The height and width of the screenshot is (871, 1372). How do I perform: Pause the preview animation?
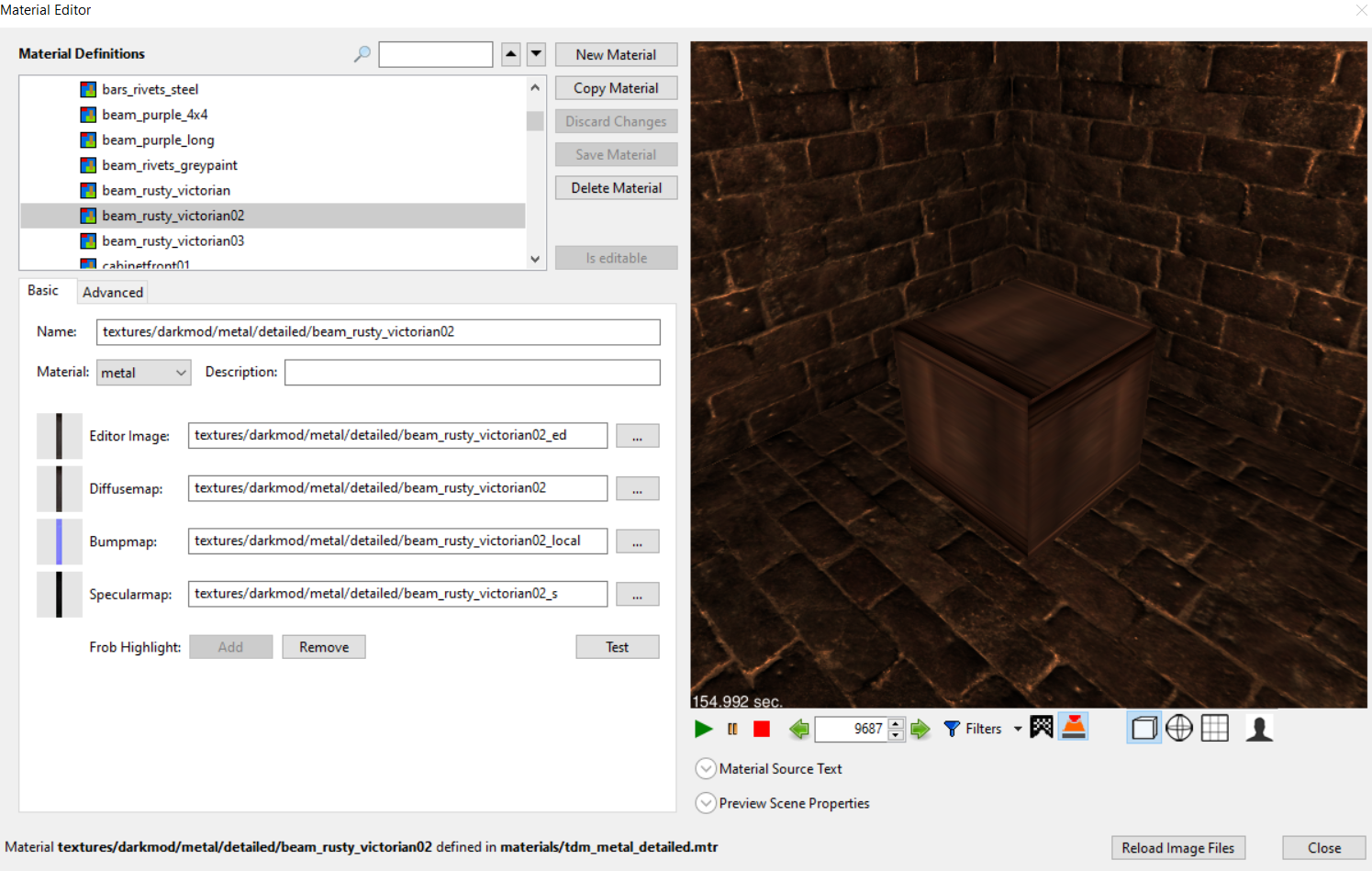point(732,729)
